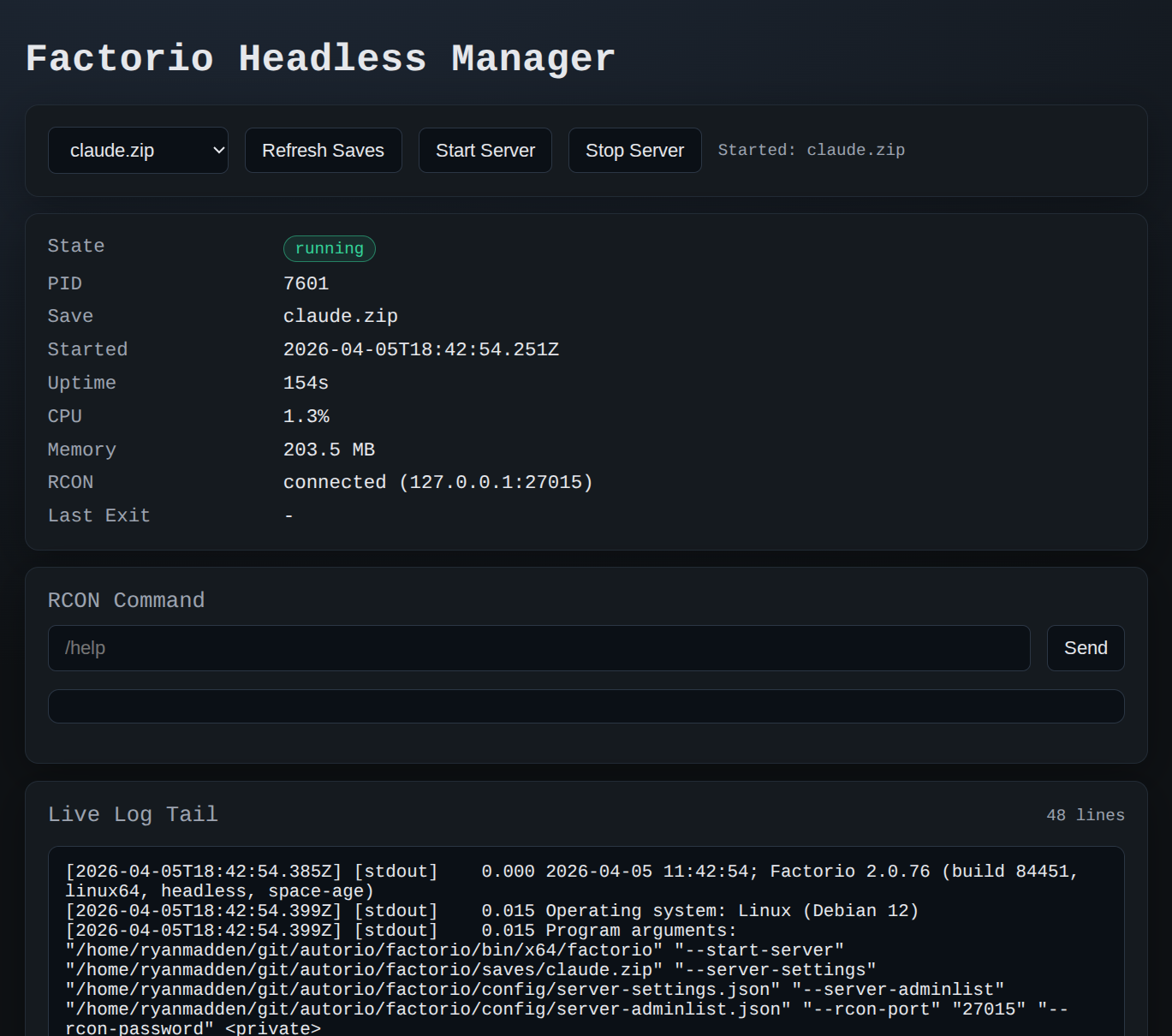Click the Live Log Tail heading
Image resolution: width=1172 pixels, height=1036 pixels.
tap(133, 814)
